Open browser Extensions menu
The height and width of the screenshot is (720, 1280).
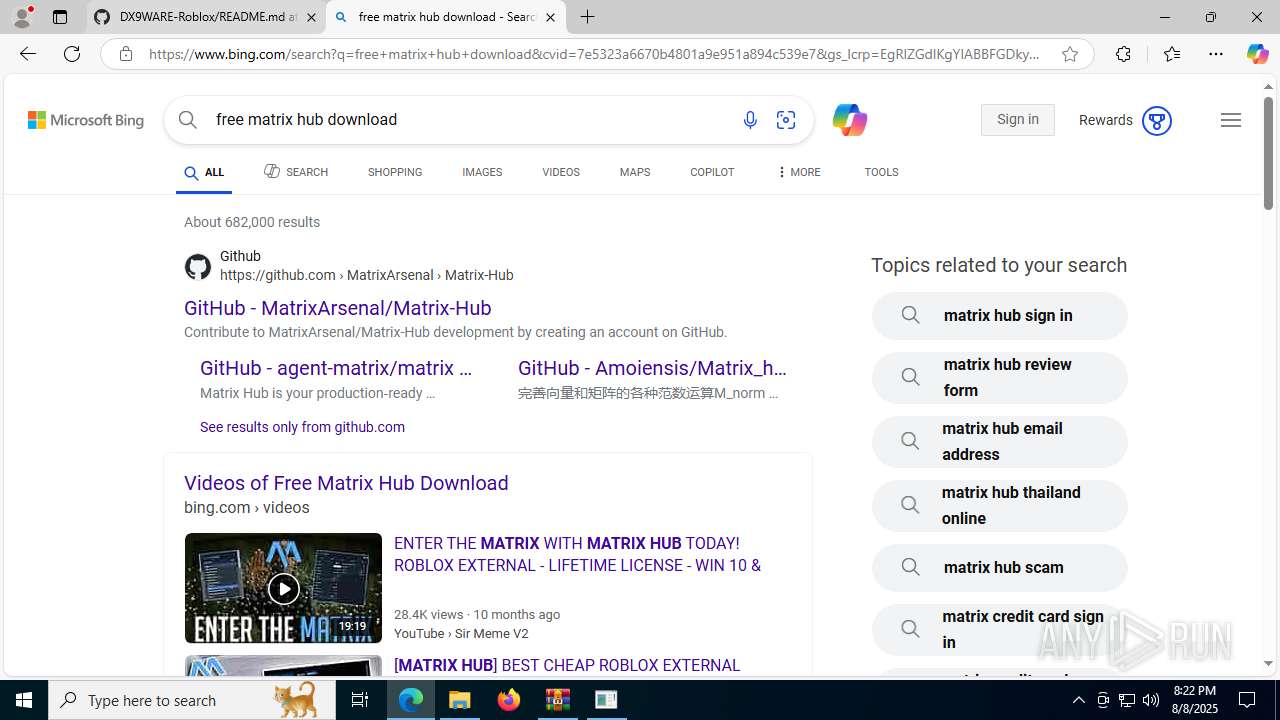1123,54
